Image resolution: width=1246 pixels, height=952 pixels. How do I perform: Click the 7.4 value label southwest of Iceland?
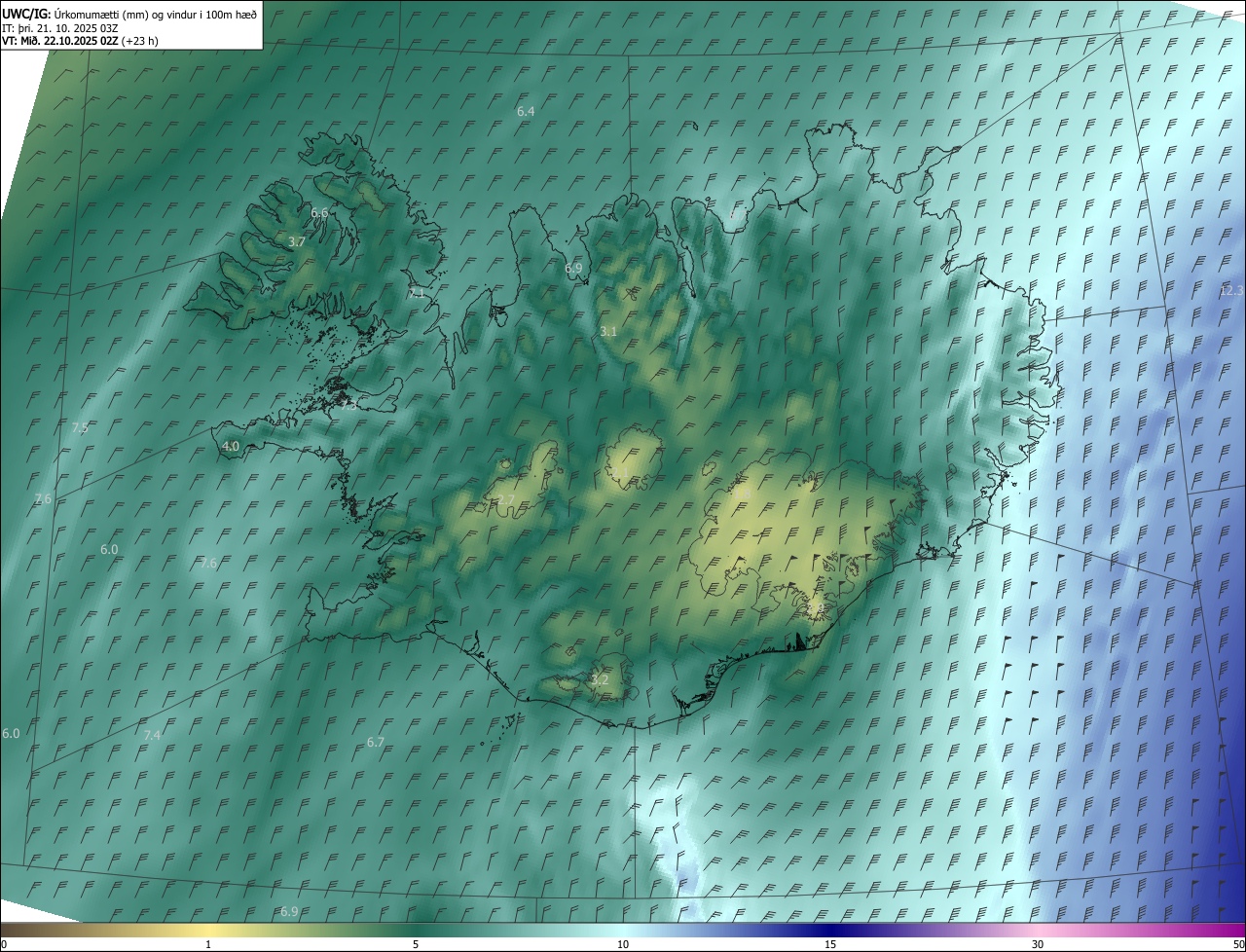pos(152,735)
